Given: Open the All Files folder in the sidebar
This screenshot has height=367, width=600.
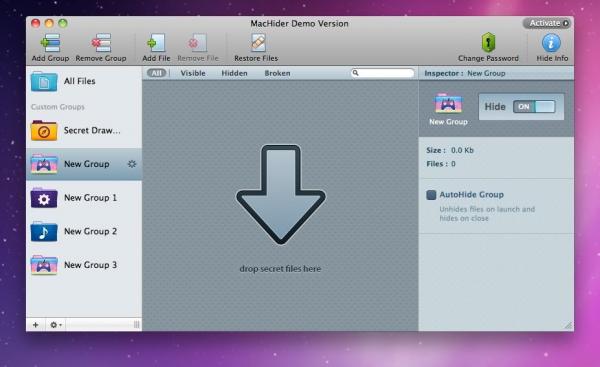Looking at the screenshot, I should point(84,81).
